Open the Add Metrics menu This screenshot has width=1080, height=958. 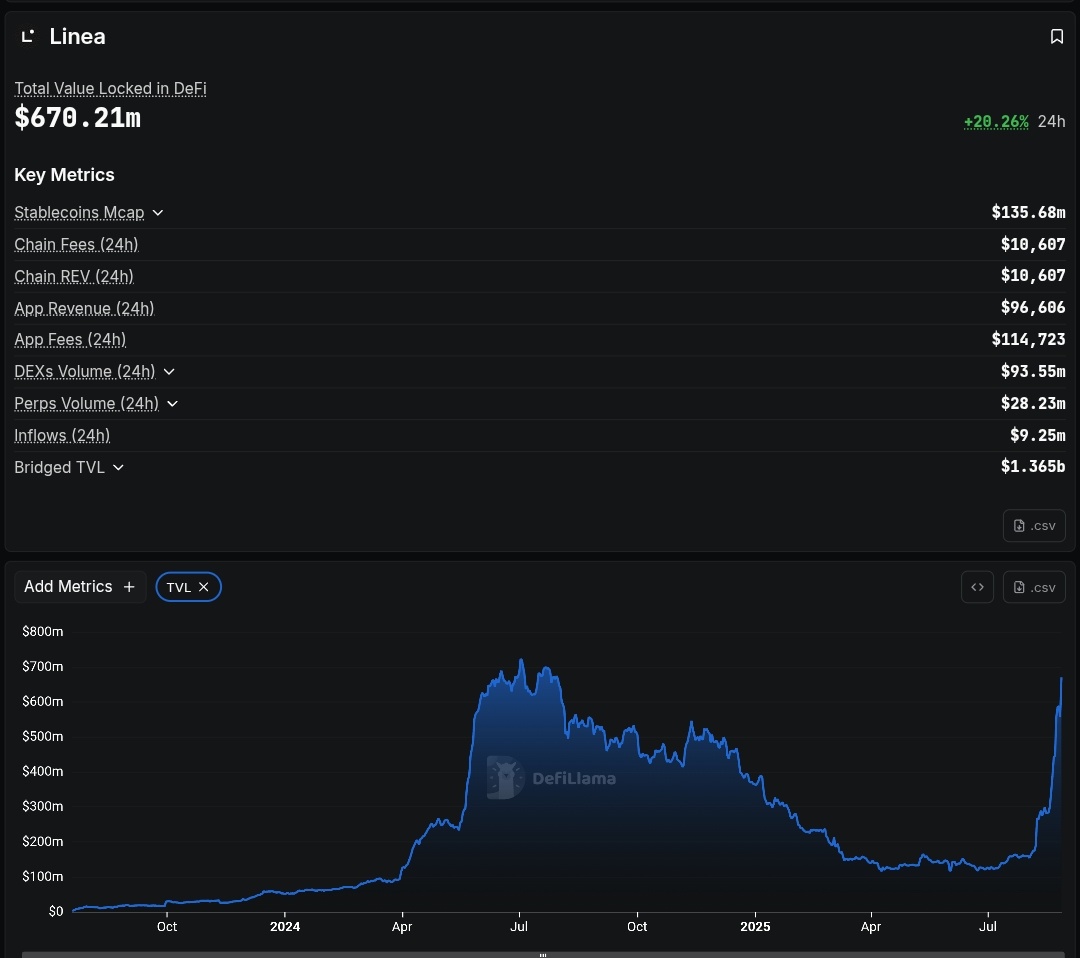click(x=80, y=587)
